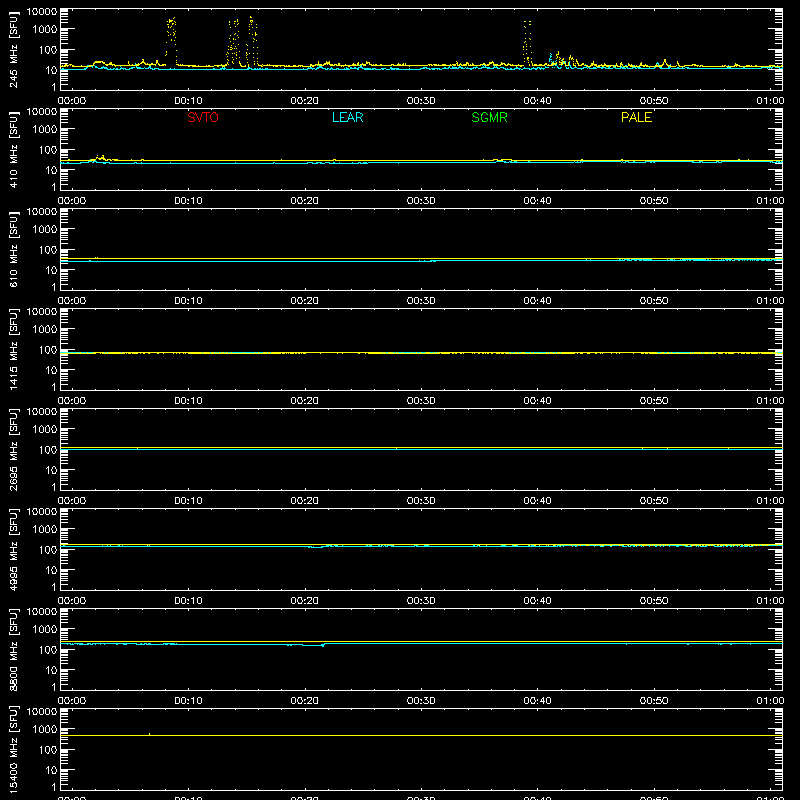Viewport: 800px width, 800px height.
Task: Click the yellow PALE station label
Action: 636,117
